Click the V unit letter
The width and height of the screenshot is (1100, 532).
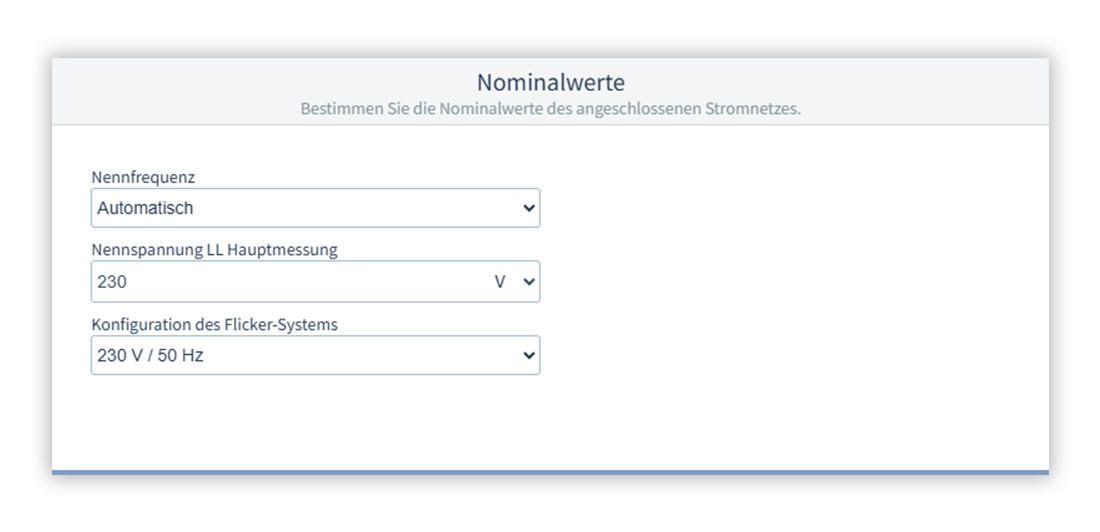pos(502,282)
